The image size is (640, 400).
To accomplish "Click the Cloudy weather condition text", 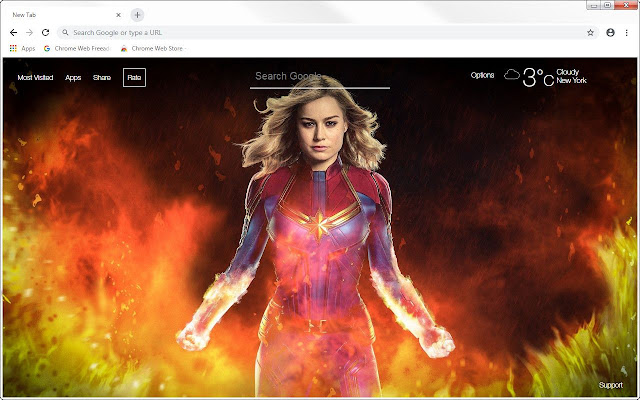I will point(567,72).
